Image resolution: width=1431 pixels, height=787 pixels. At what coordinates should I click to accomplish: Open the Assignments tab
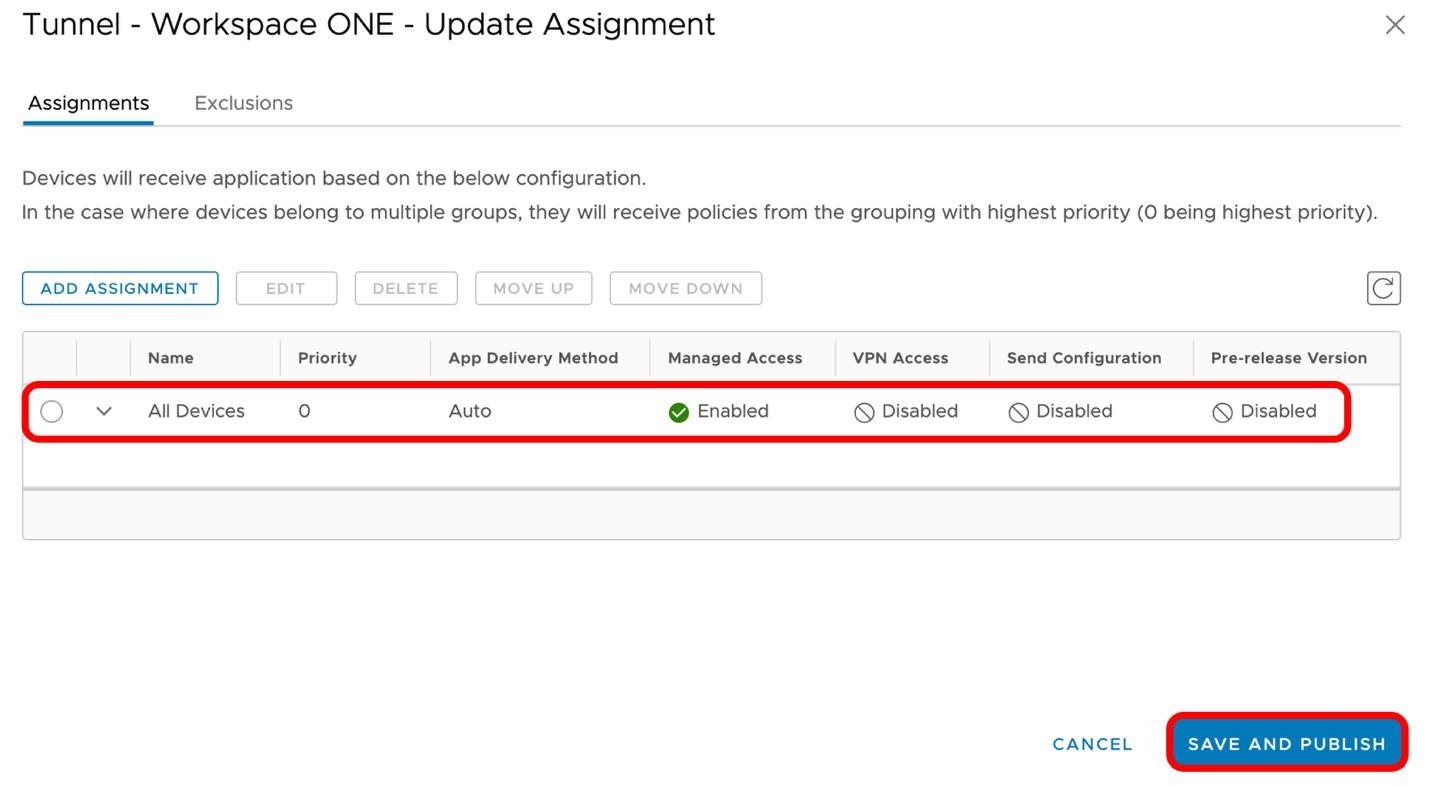pyautogui.click(x=88, y=103)
